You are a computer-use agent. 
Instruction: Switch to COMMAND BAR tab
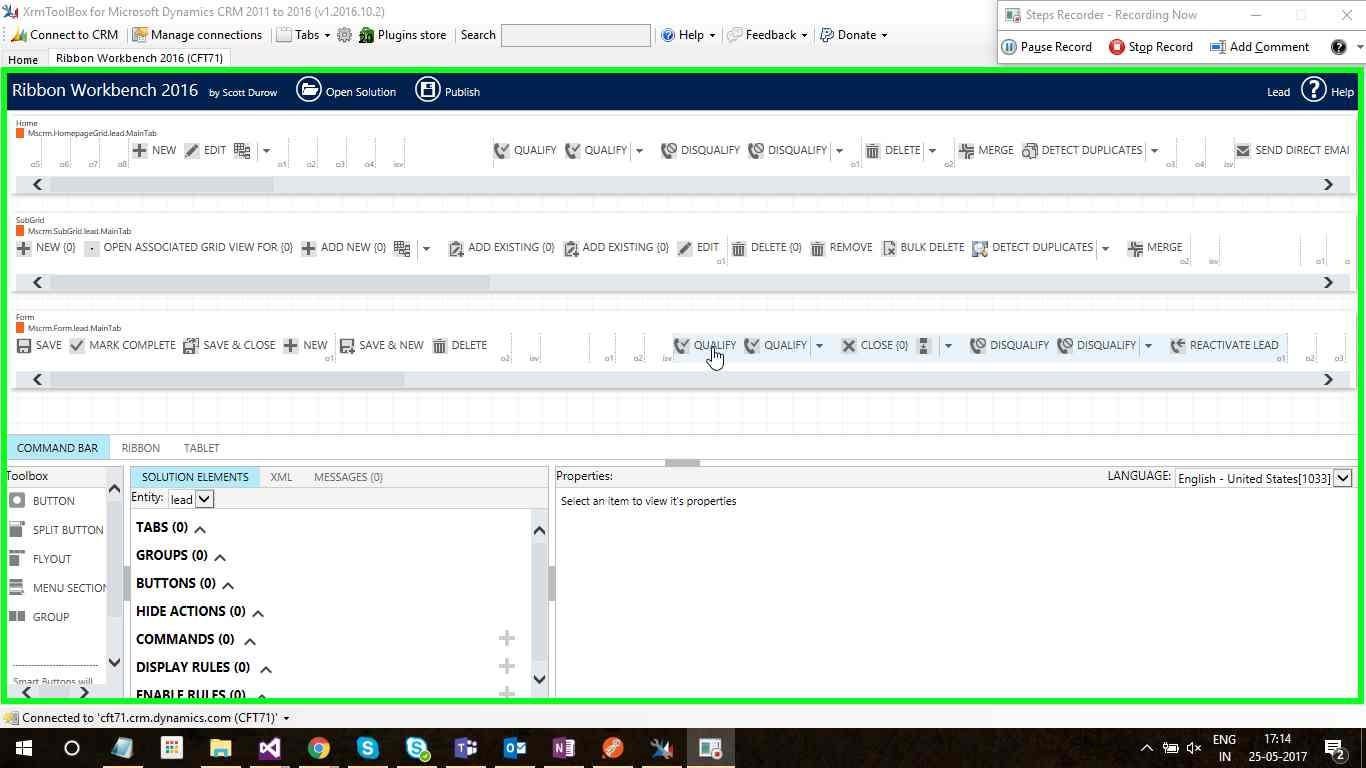pos(57,448)
